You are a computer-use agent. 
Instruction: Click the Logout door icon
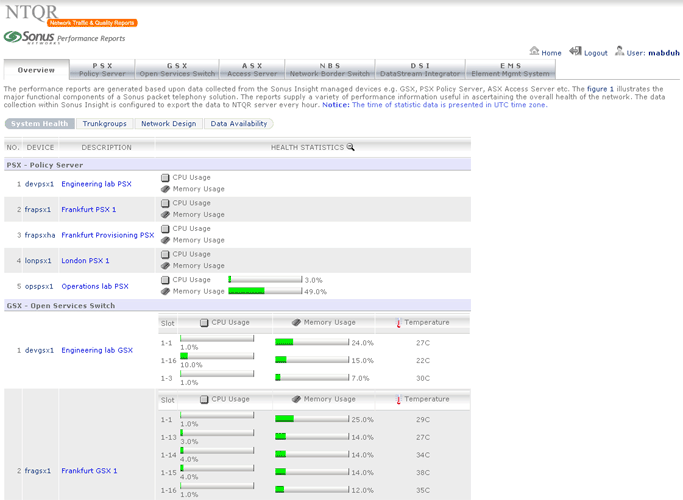click(x=575, y=52)
